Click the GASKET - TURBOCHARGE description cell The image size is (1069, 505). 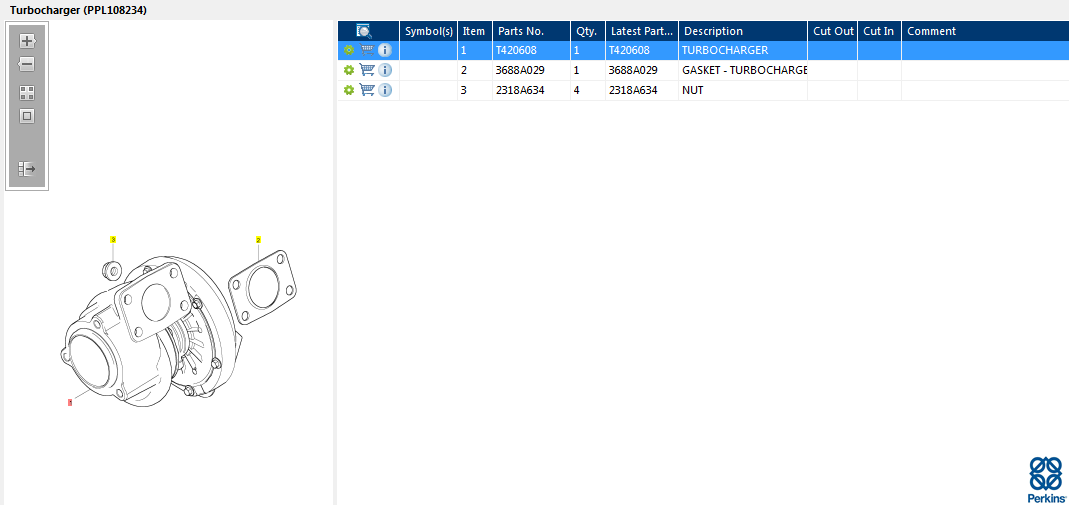tap(743, 70)
